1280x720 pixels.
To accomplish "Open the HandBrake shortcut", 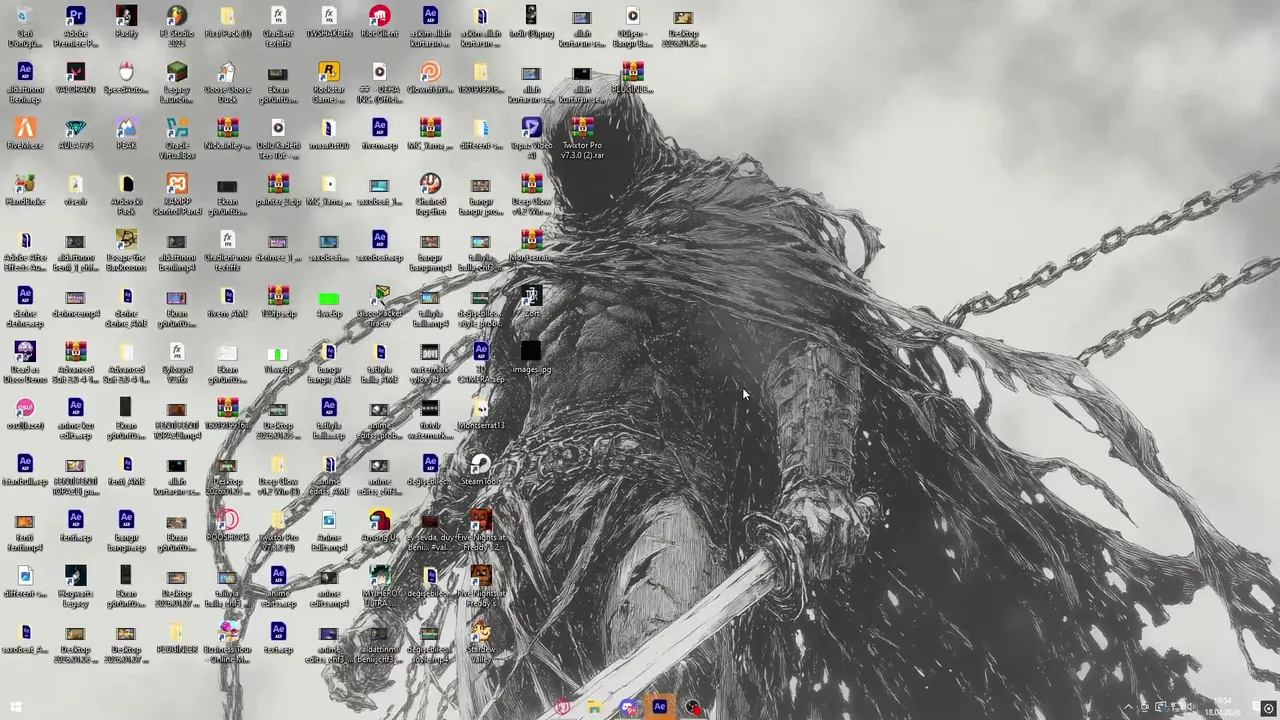I will pyautogui.click(x=25, y=190).
